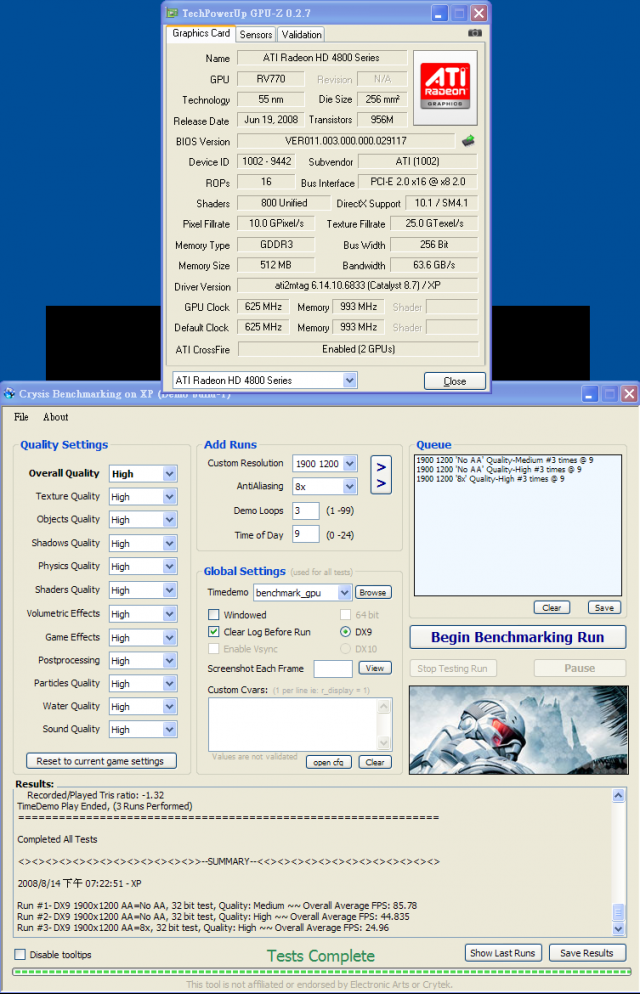Click the GPU-Z Close button
This screenshot has width=640, height=994.
coord(454,381)
